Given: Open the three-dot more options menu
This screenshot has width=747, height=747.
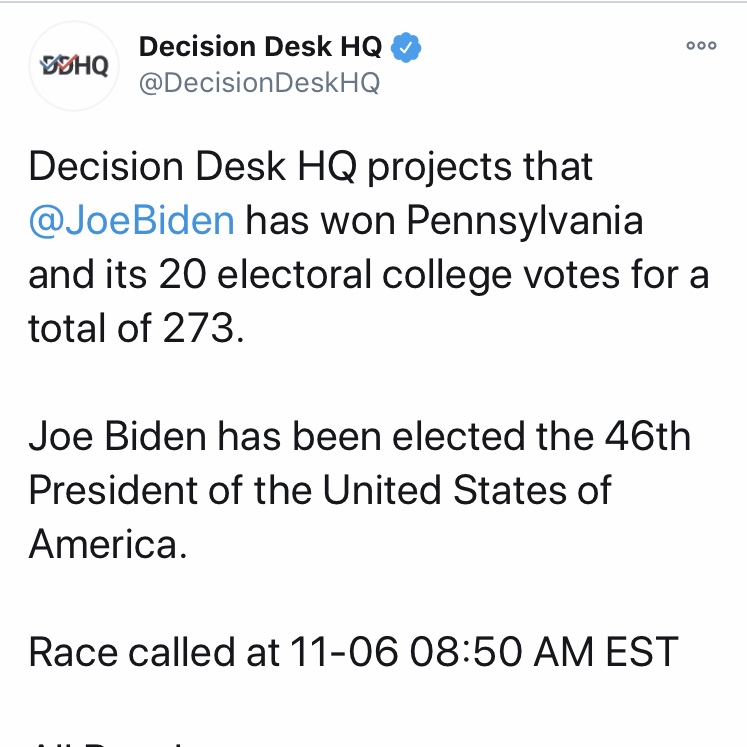Looking at the screenshot, I should click(x=701, y=46).
